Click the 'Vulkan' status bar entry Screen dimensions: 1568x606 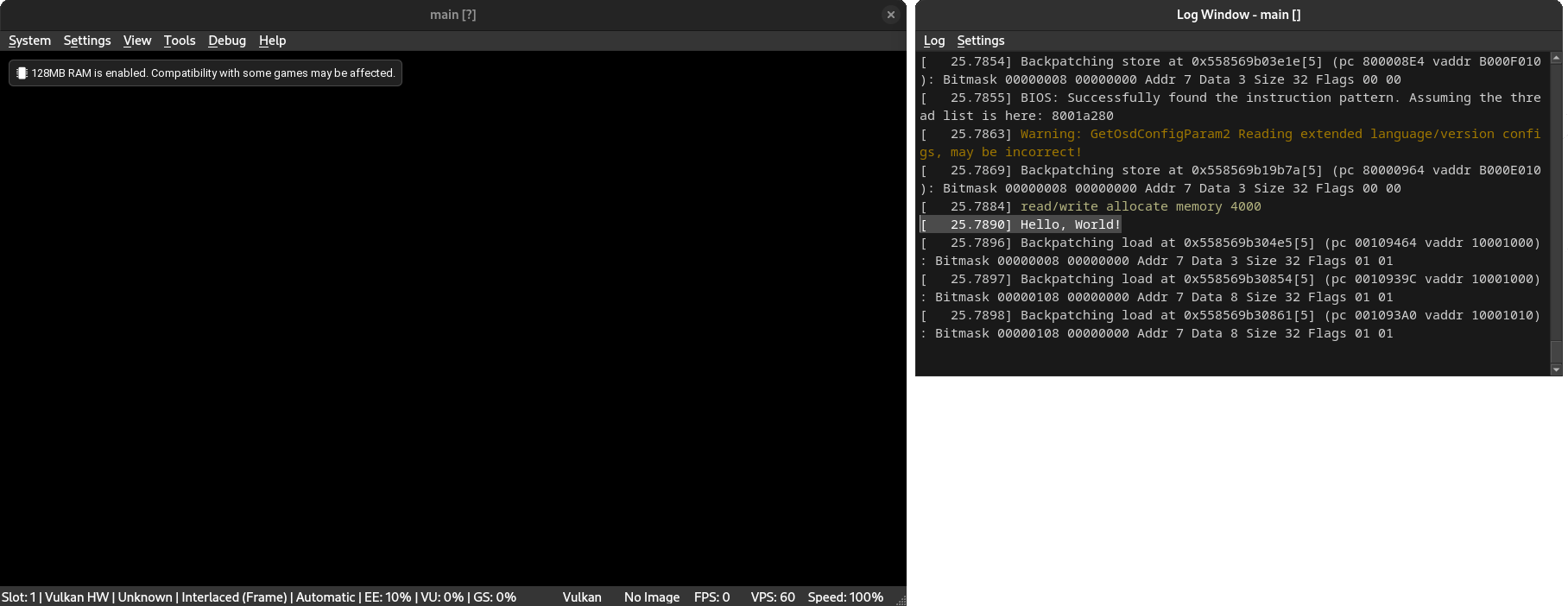tap(582, 597)
